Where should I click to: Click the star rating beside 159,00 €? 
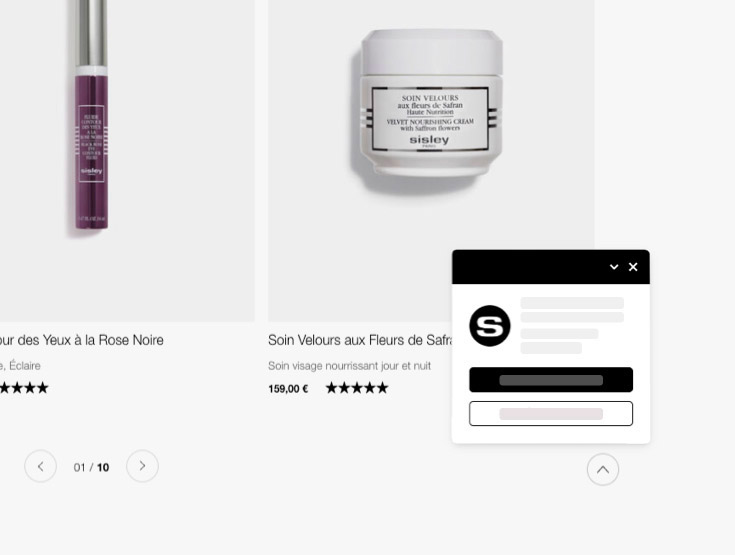click(x=357, y=388)
